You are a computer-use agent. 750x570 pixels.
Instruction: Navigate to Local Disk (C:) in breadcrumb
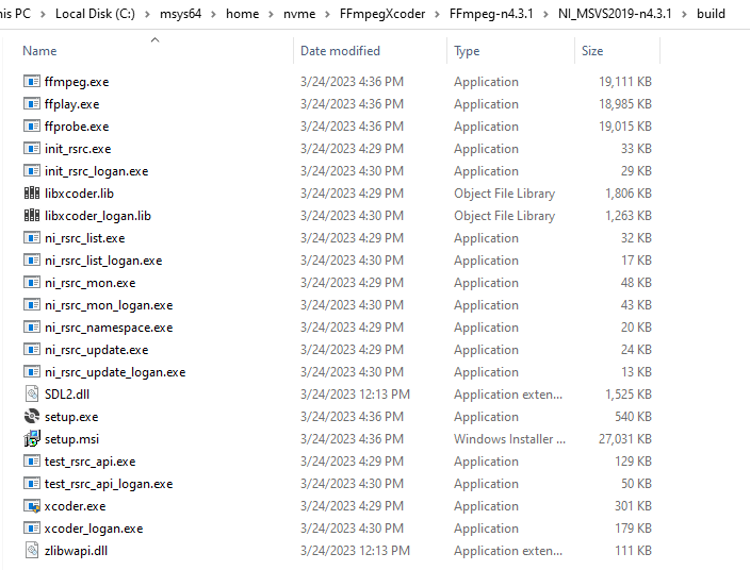(95, 13)
